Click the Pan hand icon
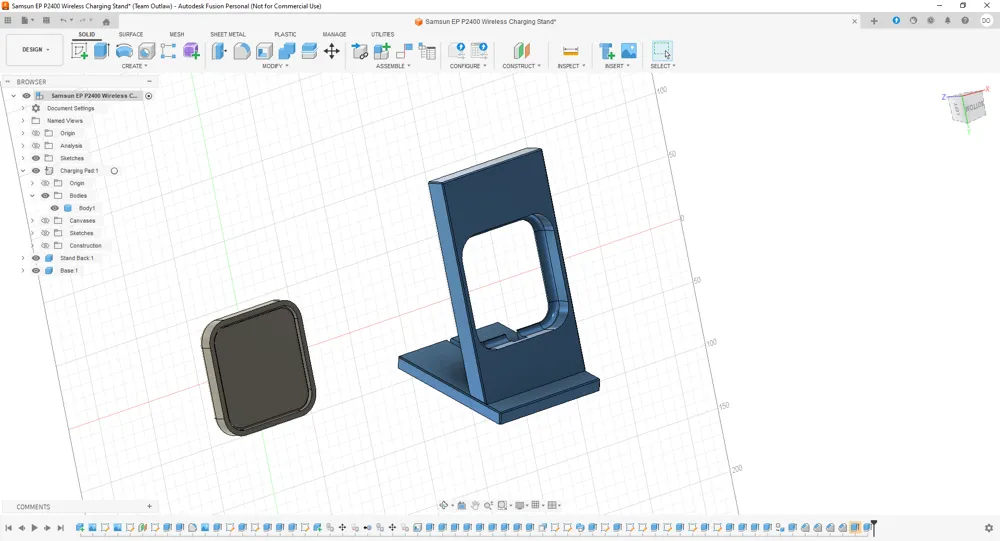This screenshot has width=1000, height=541. click(x=475, y=505)
